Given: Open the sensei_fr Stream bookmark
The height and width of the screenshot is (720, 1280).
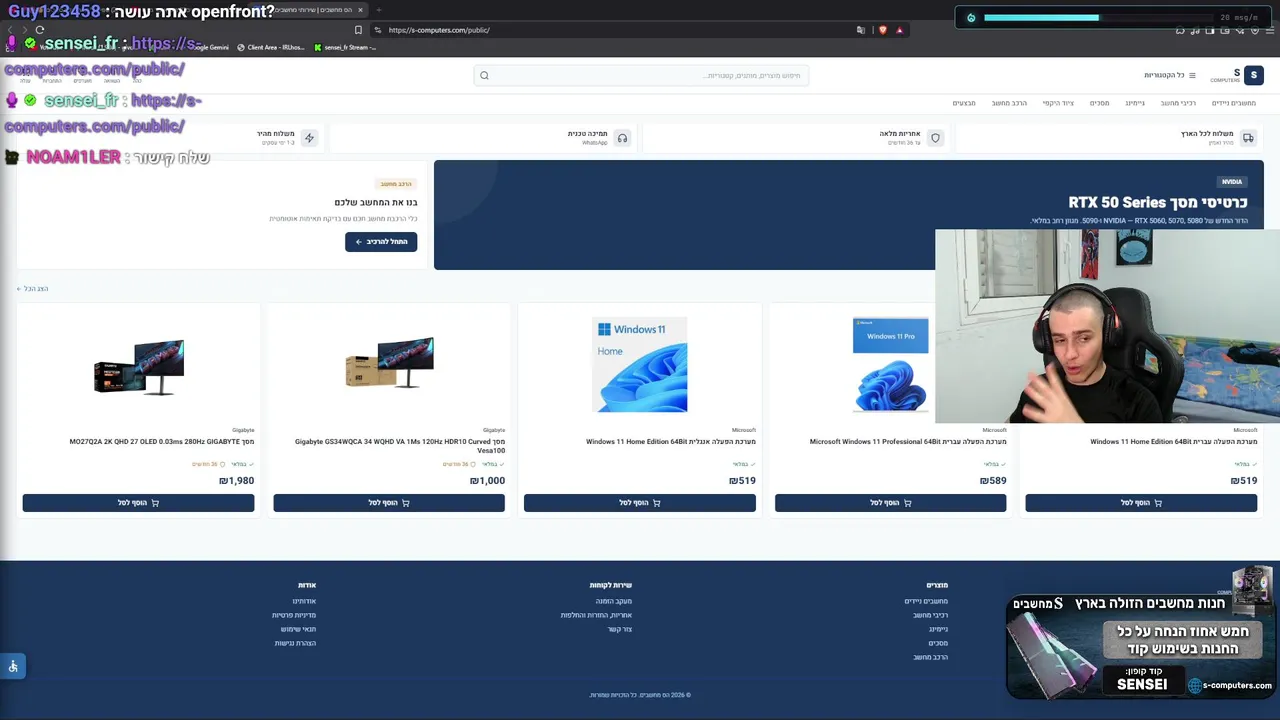Looking at the screenshot, I should (x=345, y=47).
